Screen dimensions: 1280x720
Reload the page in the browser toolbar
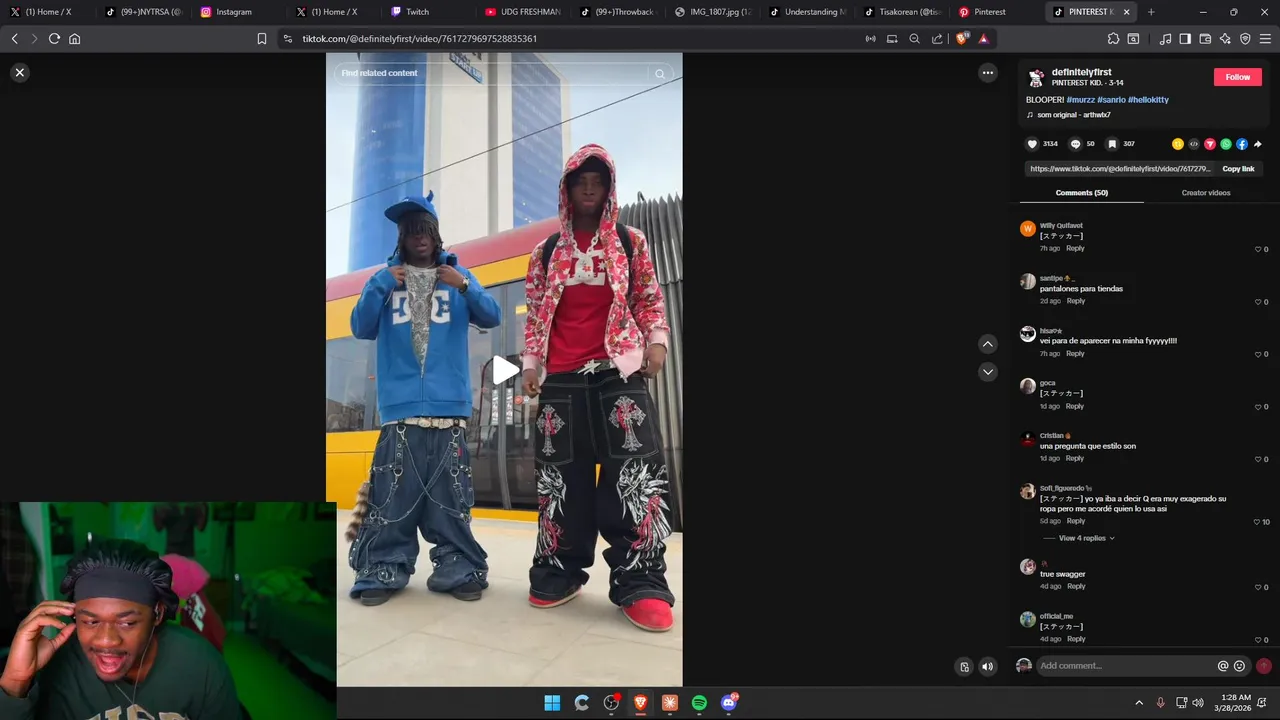tap(54, 39)
